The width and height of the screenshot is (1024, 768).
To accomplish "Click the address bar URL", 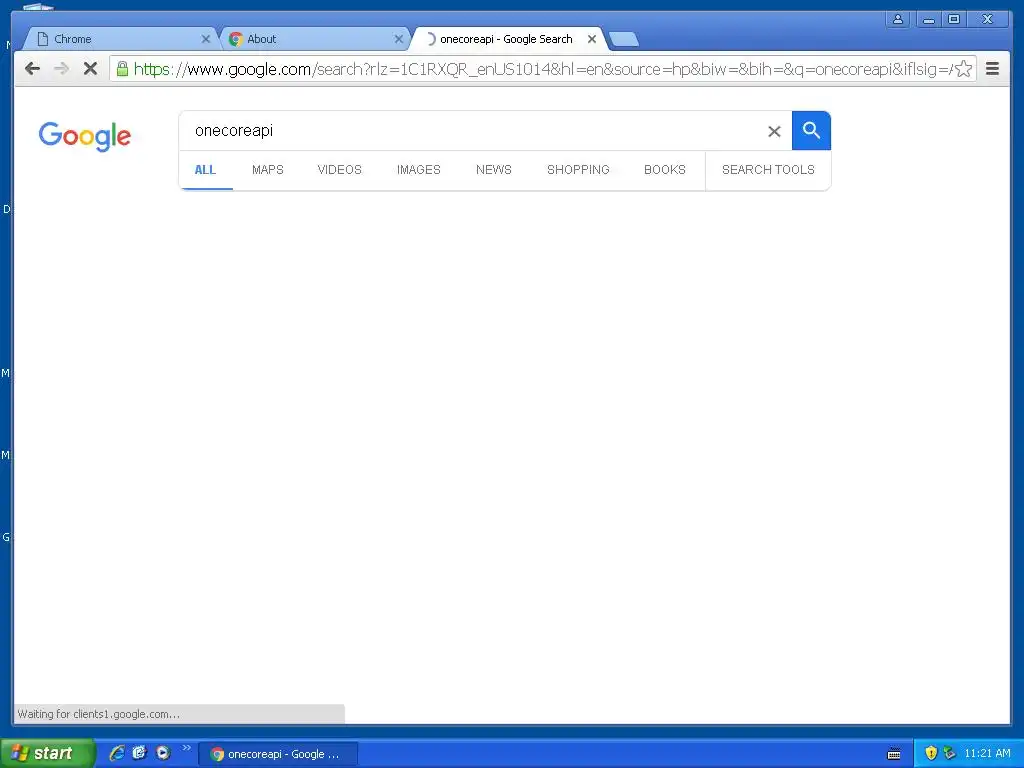I will [542, 69].
